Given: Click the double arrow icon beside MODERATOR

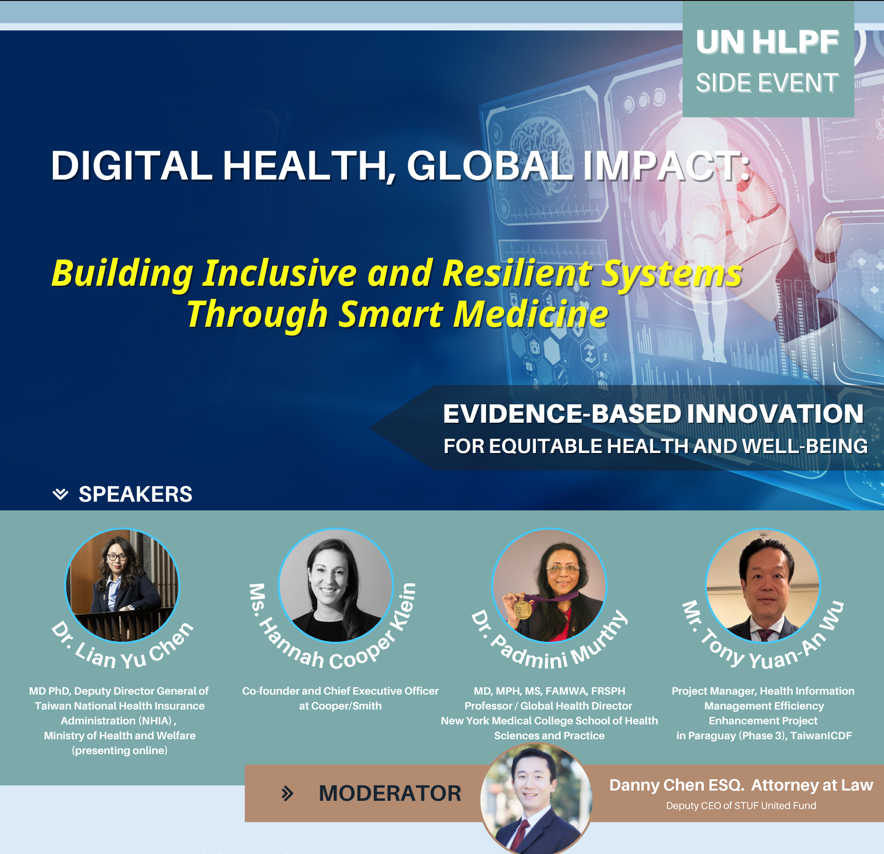Looking at the screenshot, I should click(x=288, y=793).
